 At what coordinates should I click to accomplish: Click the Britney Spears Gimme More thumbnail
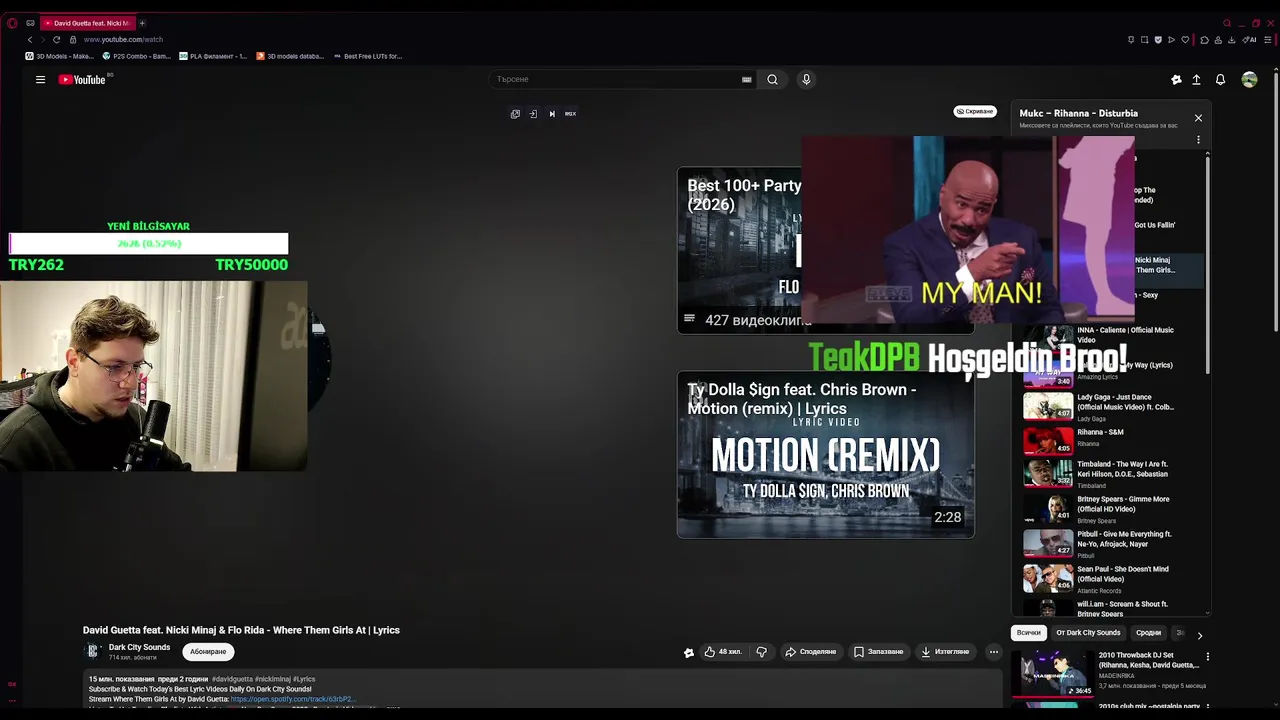[x=1048, y=509]
